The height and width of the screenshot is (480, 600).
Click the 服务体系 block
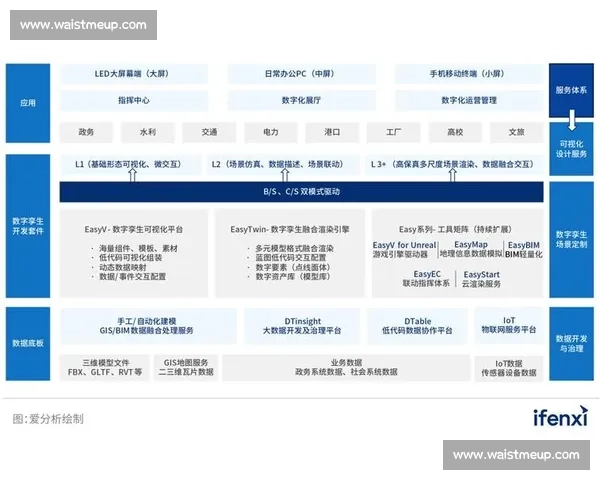[571, 90]
